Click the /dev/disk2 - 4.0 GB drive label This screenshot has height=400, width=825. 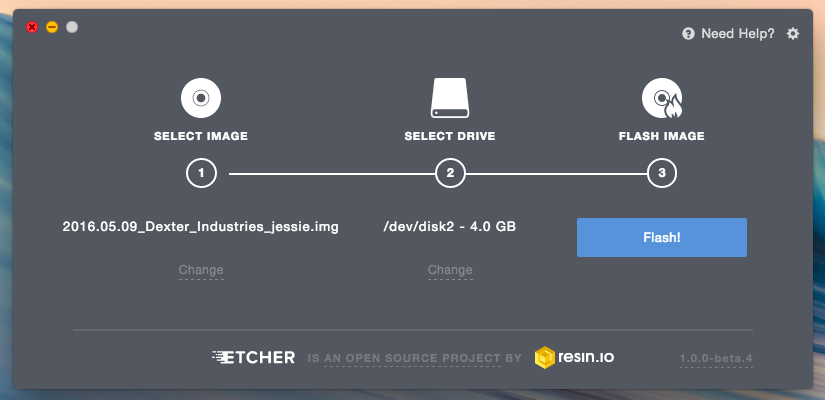(450, 226)
